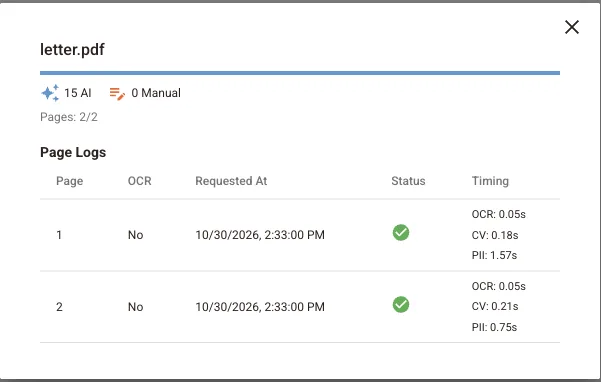Click the 'Pages: 2/2' text
The image size is (601, 382).
pos(69,117)
